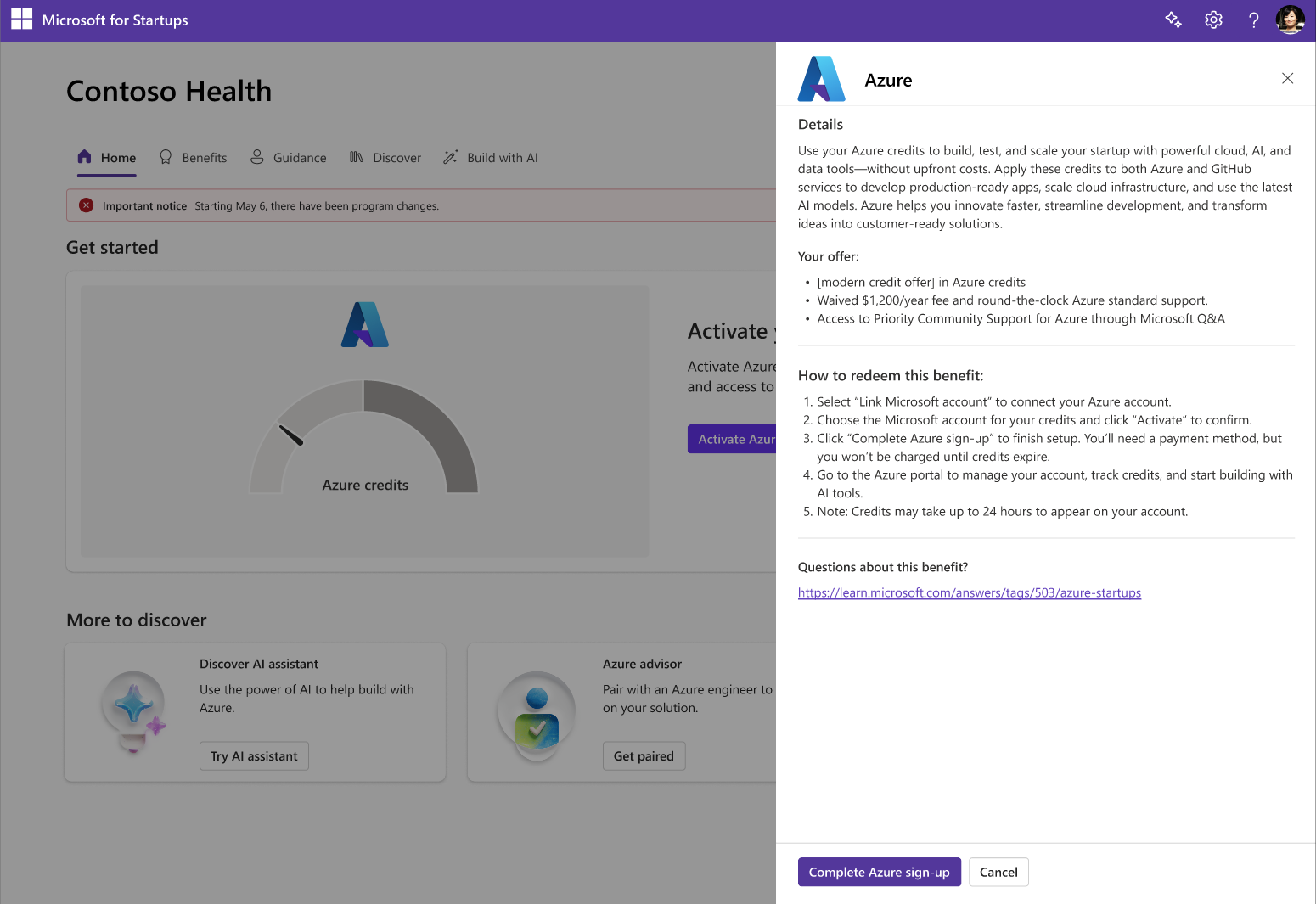The image size is (1316, 904).
Task: Click the Azure logo in the details panel
Action: (821, 78)
